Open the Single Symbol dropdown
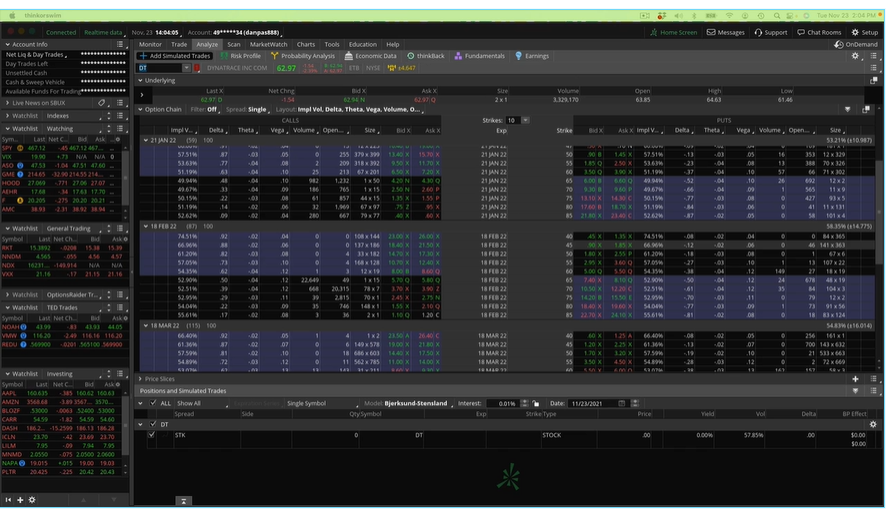Image resolution: width=895 pixels, height=527 pixels. (x=322, y=403)
